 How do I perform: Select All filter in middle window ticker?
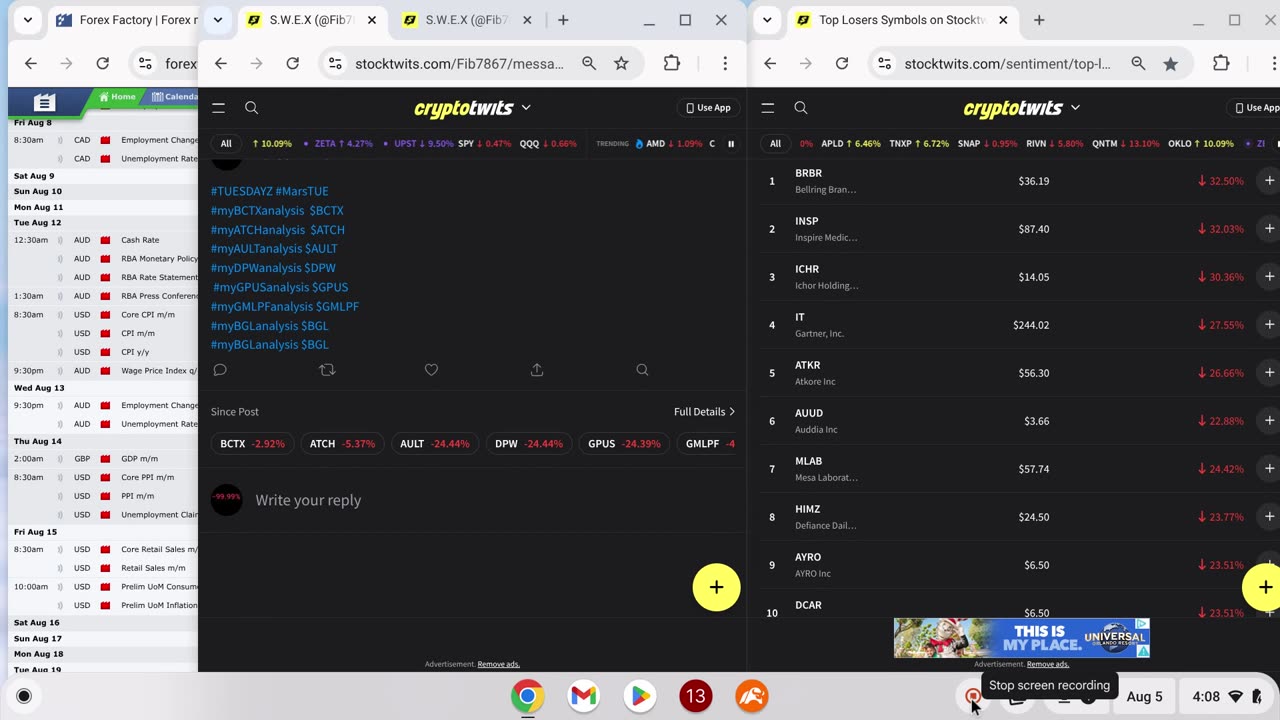point(226,144)
